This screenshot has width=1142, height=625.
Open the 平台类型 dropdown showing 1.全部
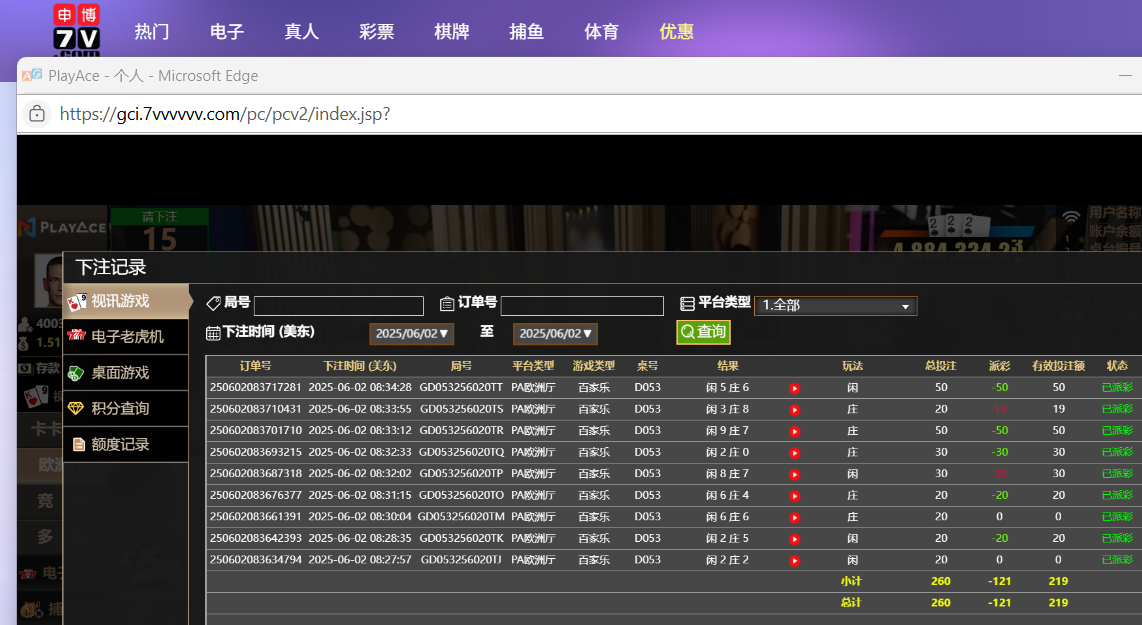(x=835, y=306)
